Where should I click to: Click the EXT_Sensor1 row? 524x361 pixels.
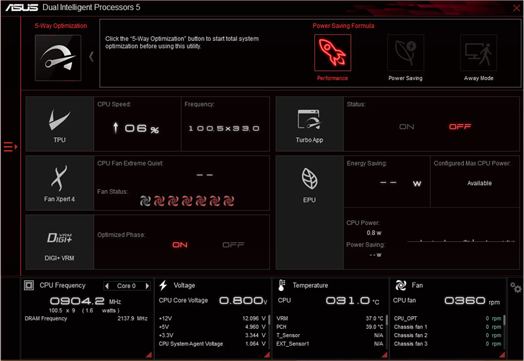[x=330, y=344]
